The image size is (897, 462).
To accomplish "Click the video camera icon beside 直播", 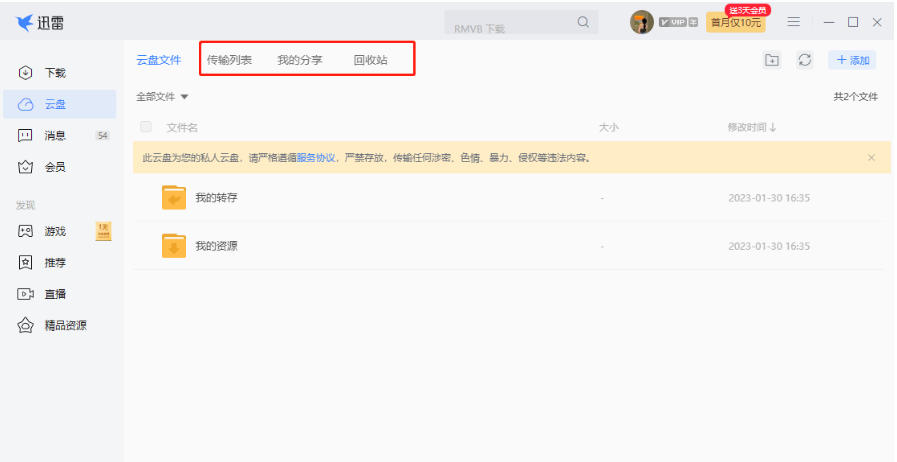I will pos(25,294).
